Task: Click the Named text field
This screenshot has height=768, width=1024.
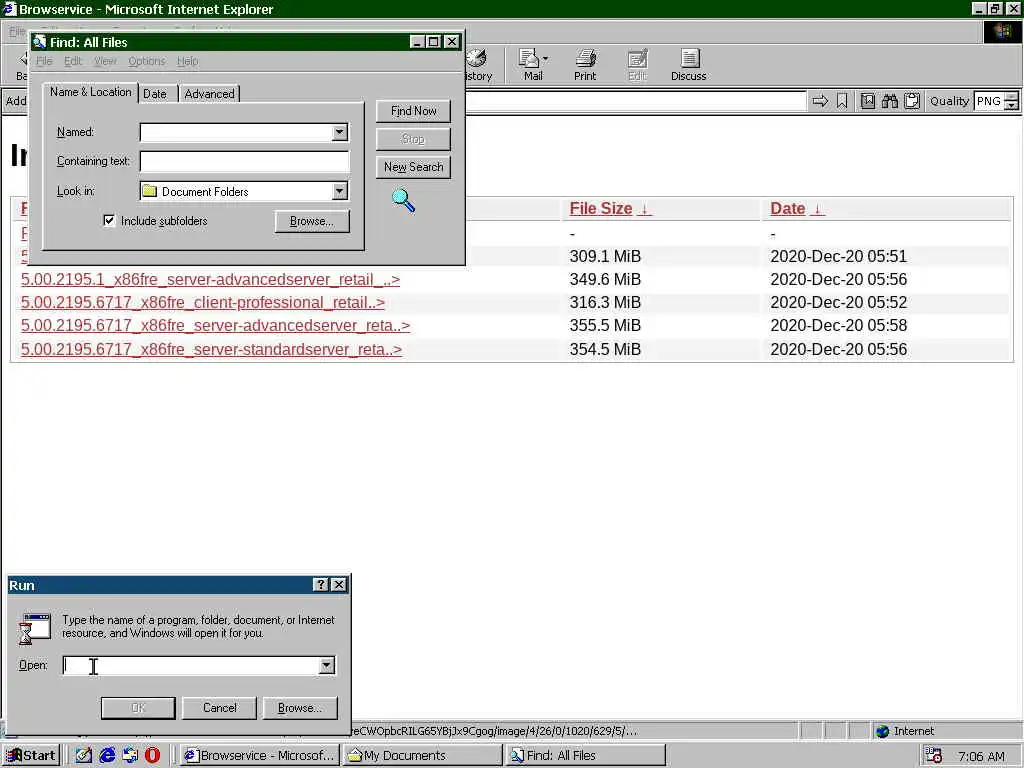Action: (x=236, y=132)
